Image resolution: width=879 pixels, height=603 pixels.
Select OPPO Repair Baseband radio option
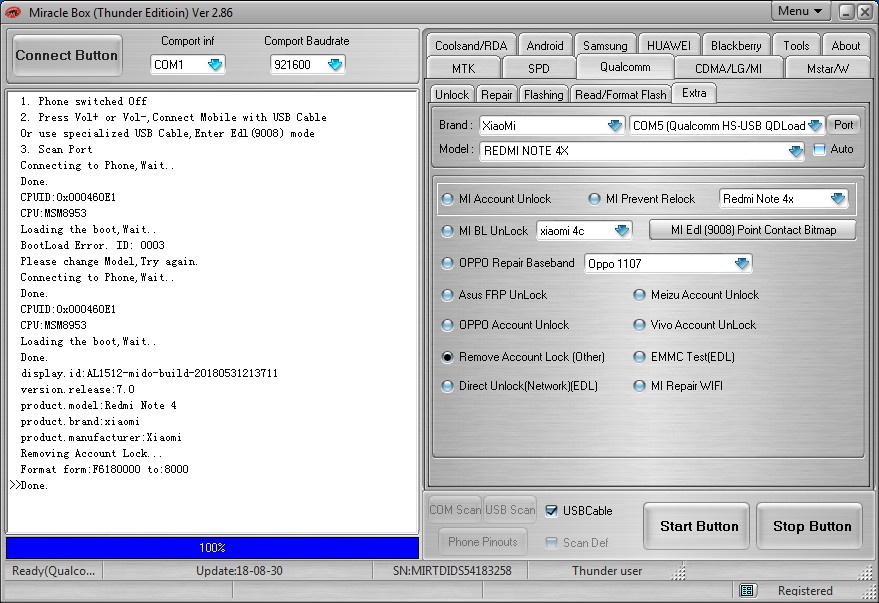click(x=447, y=263)
